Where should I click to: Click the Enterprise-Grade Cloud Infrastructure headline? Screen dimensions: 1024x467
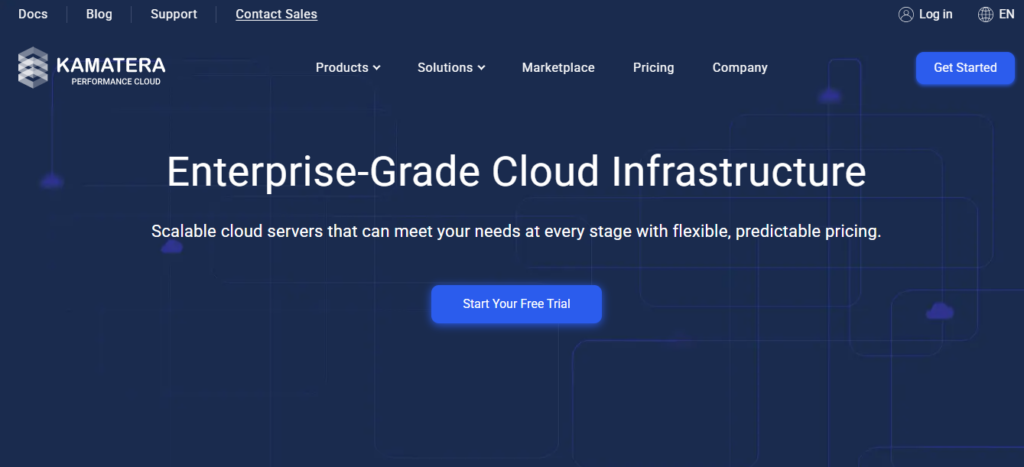516,172
